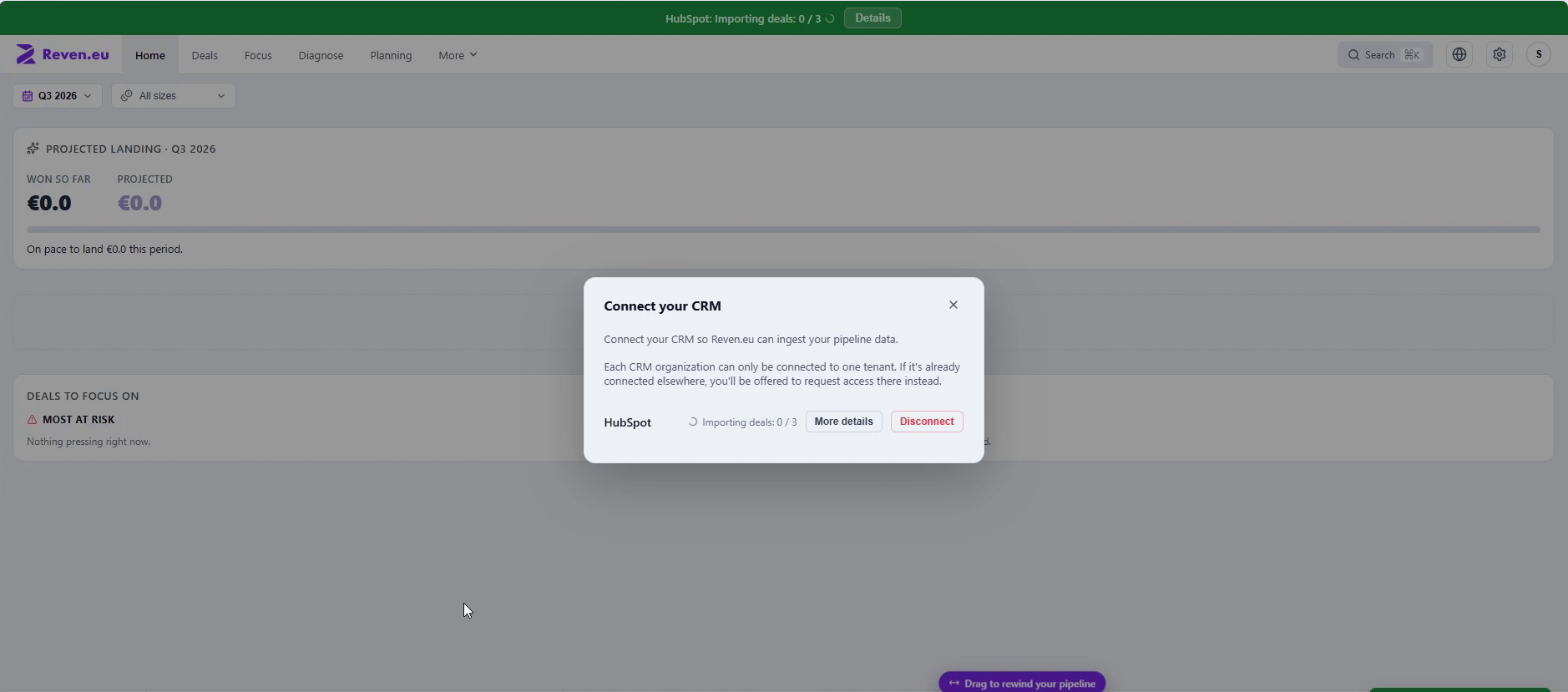The image size is (1568, 692).
Task: Open the Home tab
Action: coord(150,55)
